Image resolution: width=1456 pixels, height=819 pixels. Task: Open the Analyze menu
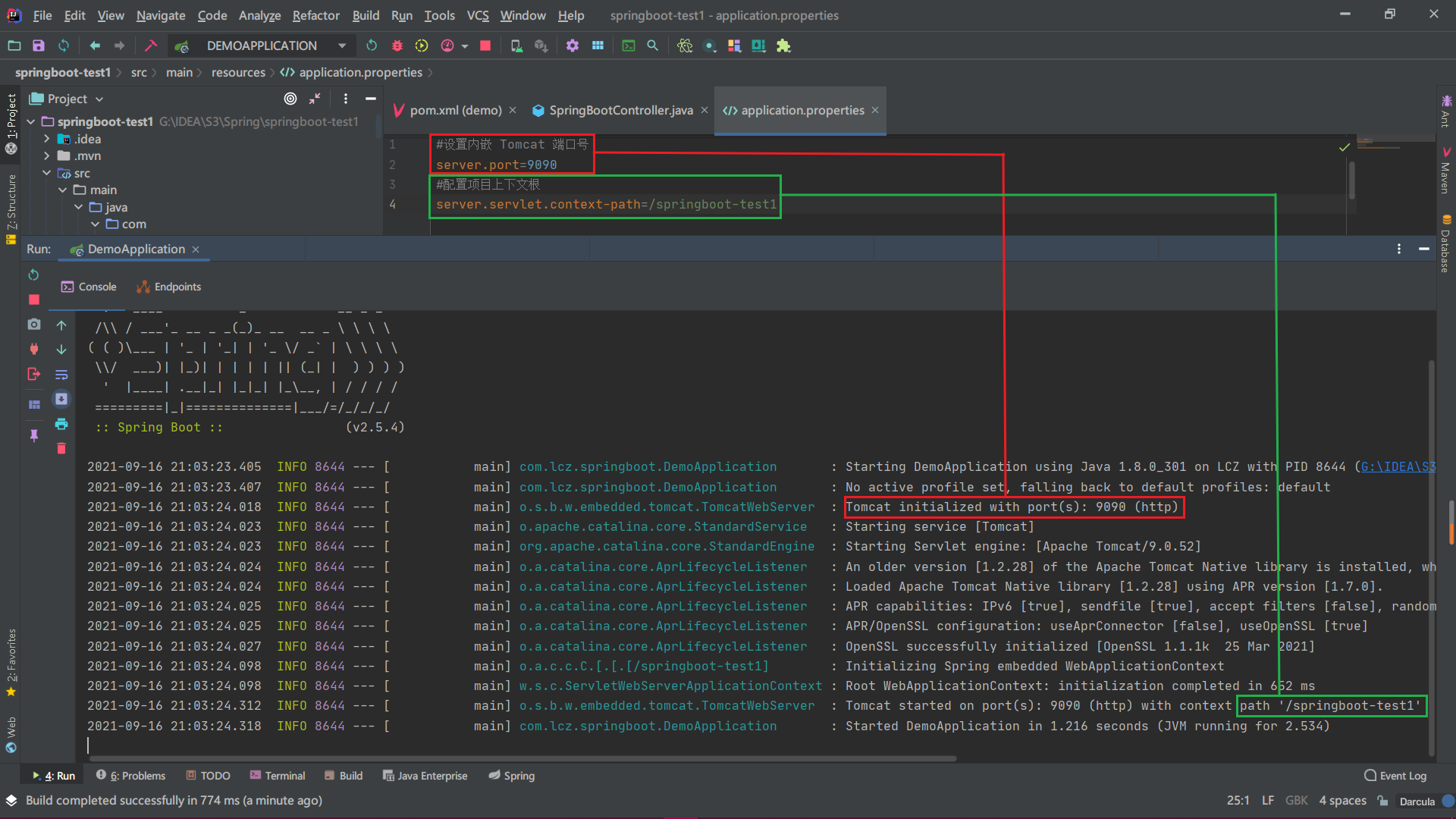point(259,15)
